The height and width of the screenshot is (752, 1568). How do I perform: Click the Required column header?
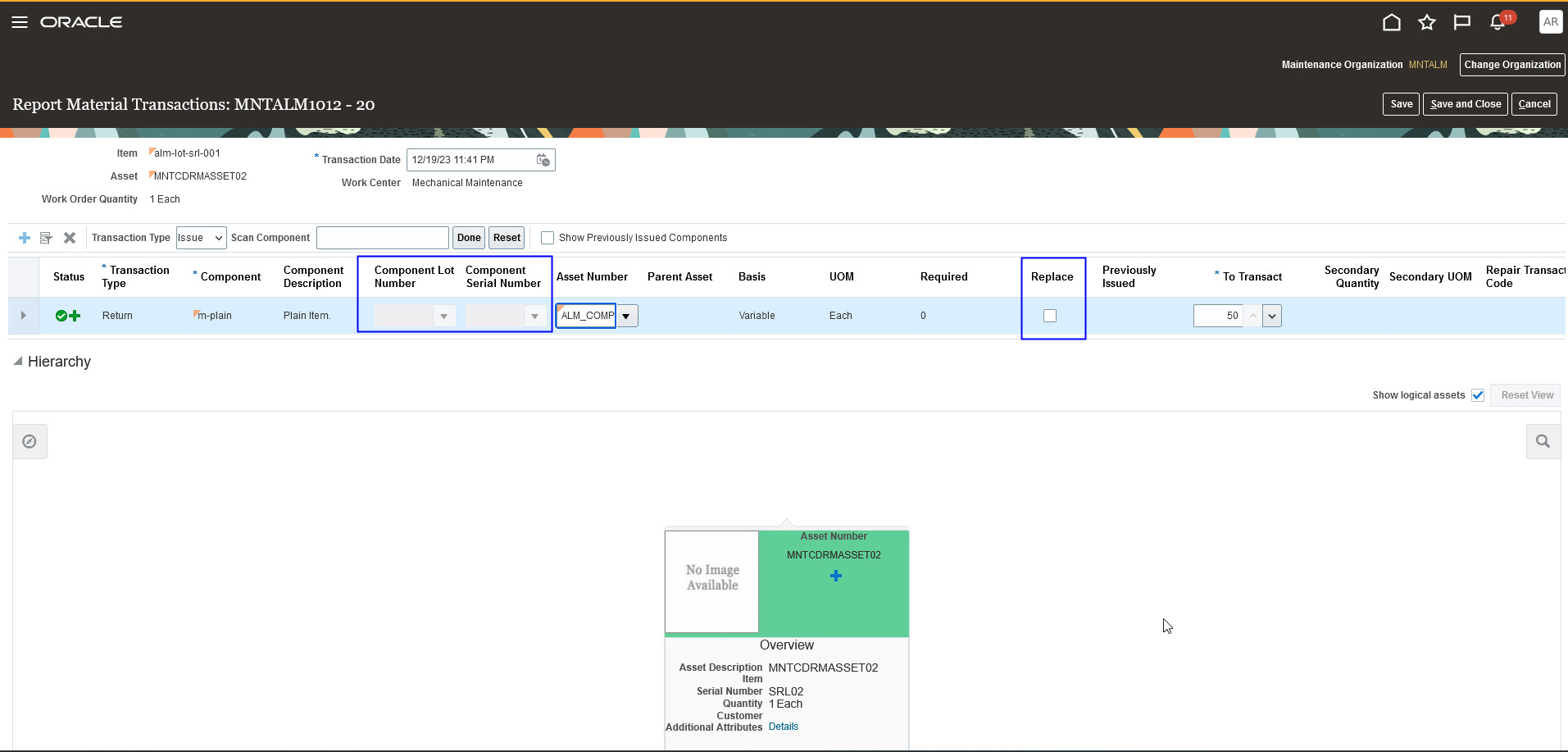click(x=943, y=277)
